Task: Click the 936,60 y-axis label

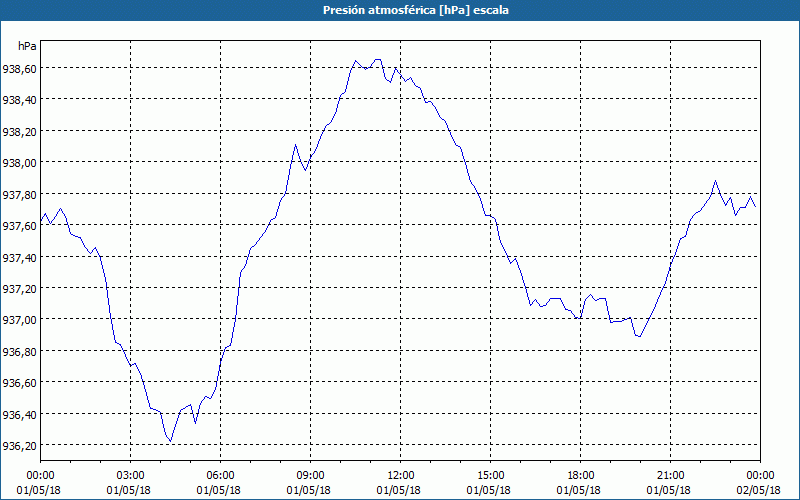Action: click(19, 383)
